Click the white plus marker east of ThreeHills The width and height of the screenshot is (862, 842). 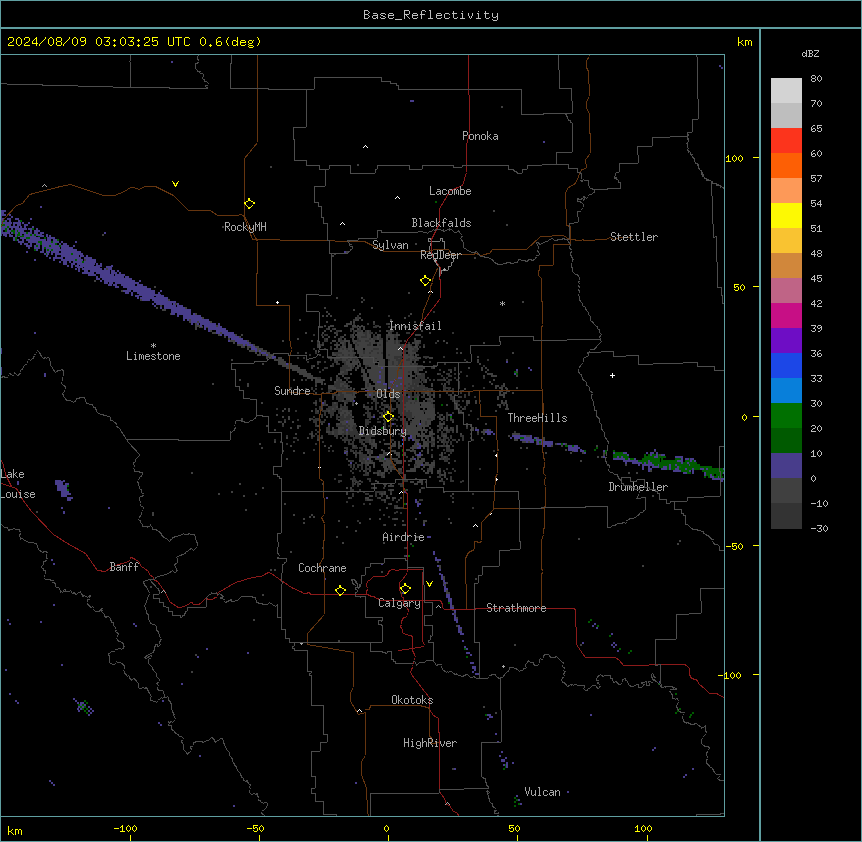[612, 375]
